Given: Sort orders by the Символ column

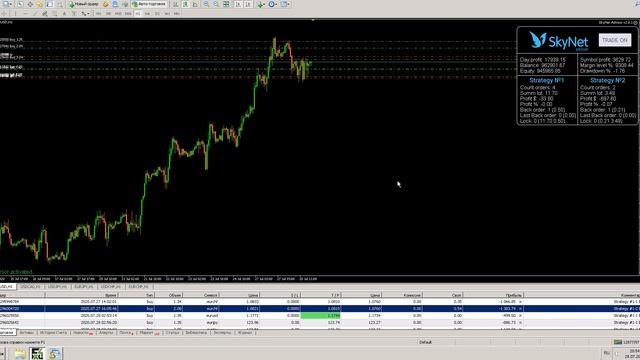Looking at the screenshot, I should 200,295.
